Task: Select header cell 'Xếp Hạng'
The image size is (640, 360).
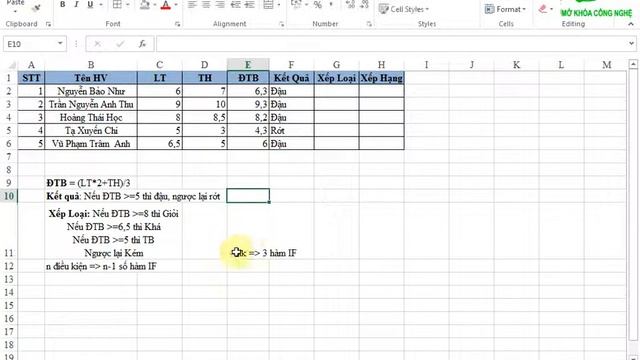Action: click(x=381, y=78)
